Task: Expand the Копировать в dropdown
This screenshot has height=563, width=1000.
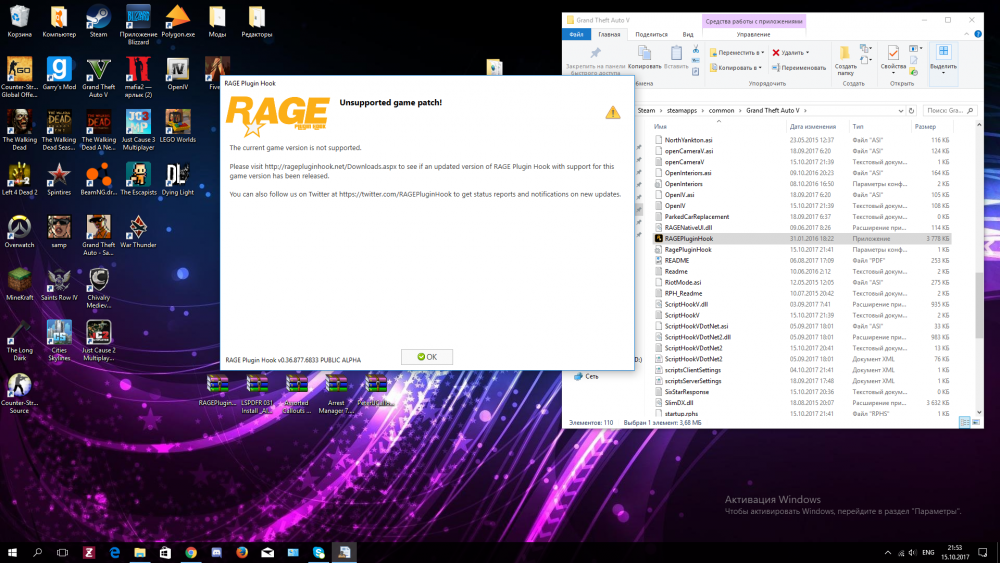Action: pos(762,68)
